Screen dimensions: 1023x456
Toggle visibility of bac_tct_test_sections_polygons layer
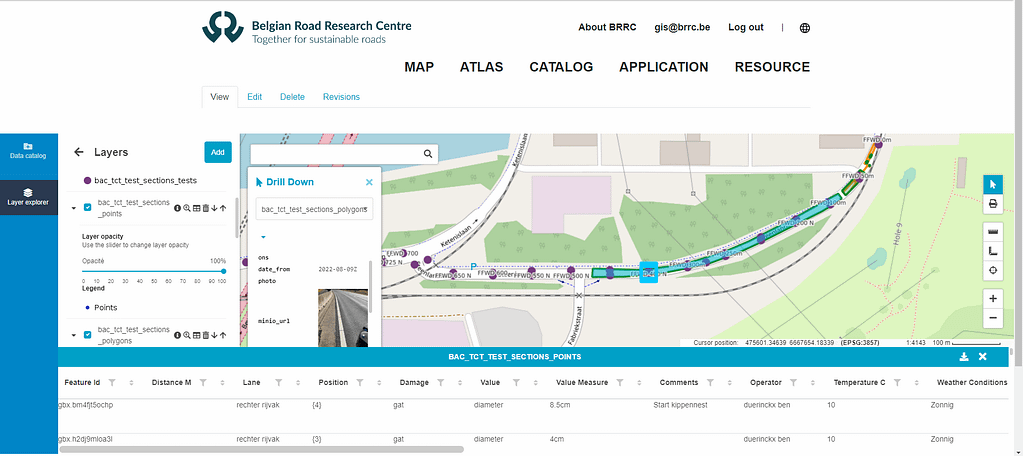pyautogui.click(x=88, y=335)
